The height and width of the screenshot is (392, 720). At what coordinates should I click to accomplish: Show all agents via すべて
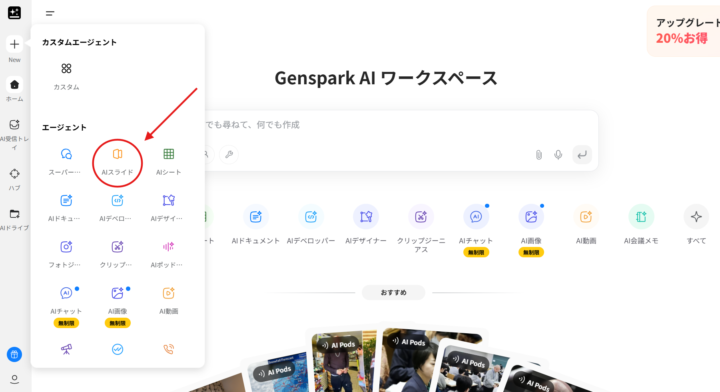696,224
